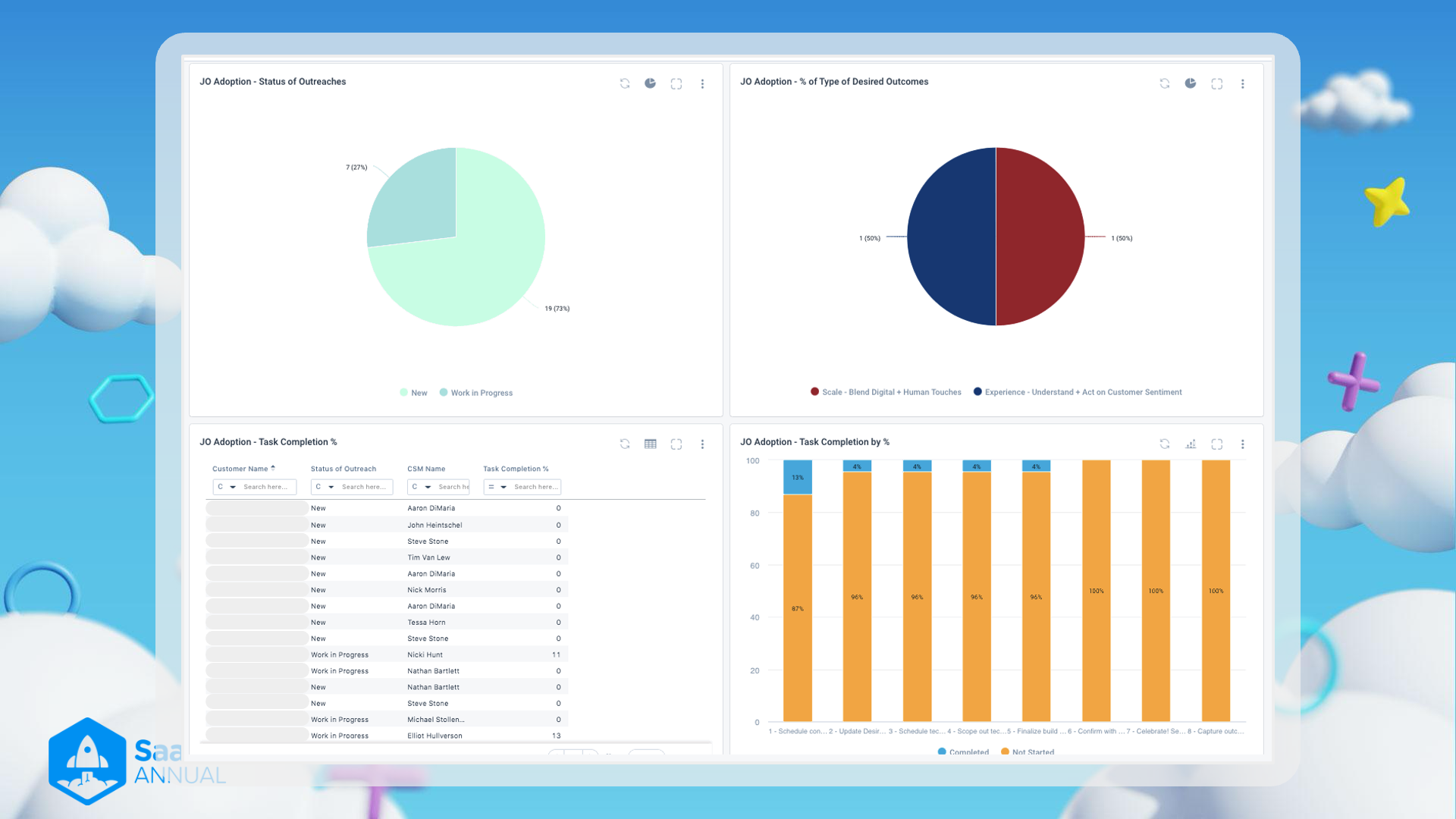Click the 87% bar for step 1
The height and width of the screenshot is (819, 1456).
pyautogui.click(x=797, y=608)
